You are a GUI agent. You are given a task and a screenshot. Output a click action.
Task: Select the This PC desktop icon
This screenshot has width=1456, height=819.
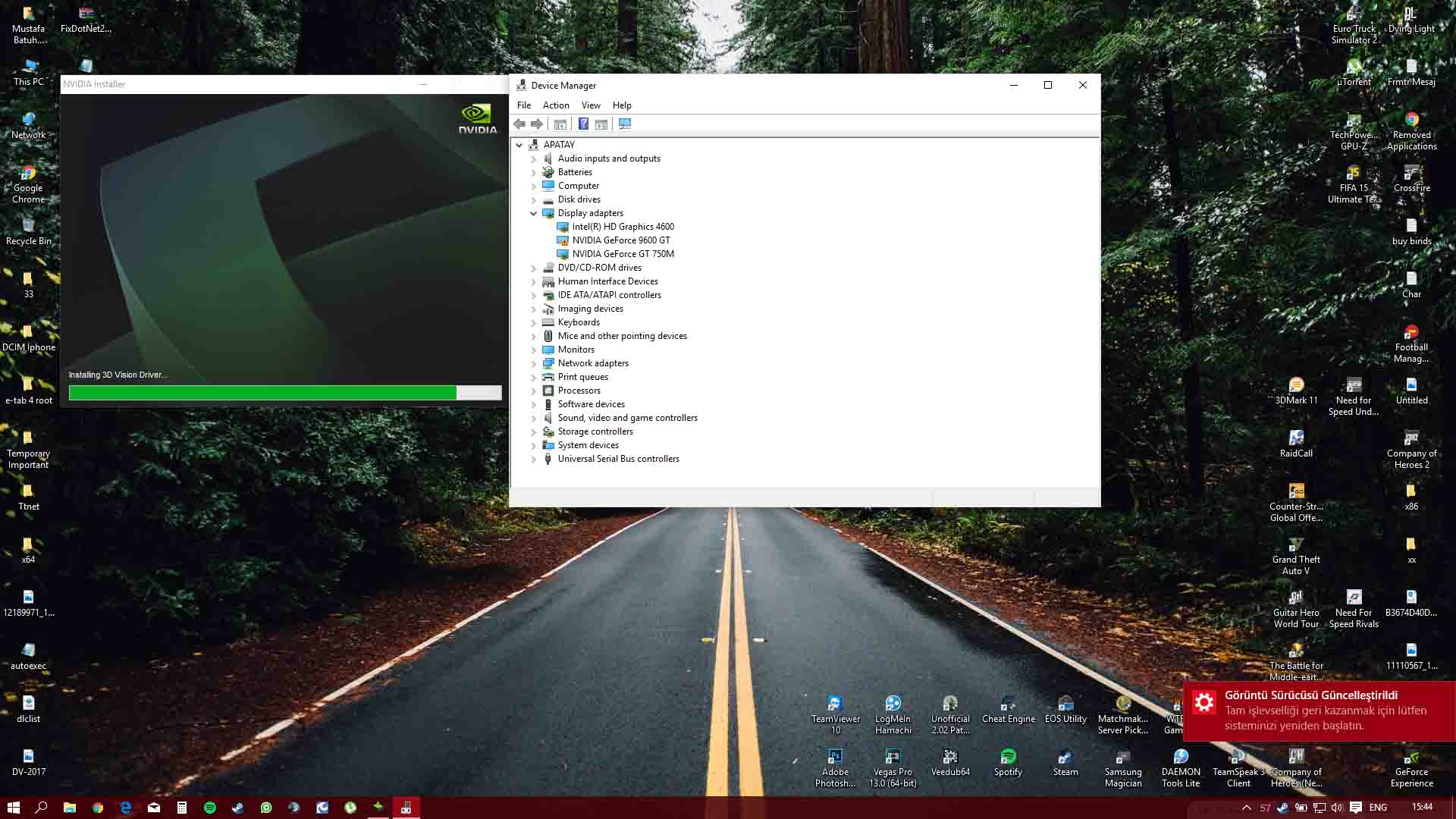point(29,72)
